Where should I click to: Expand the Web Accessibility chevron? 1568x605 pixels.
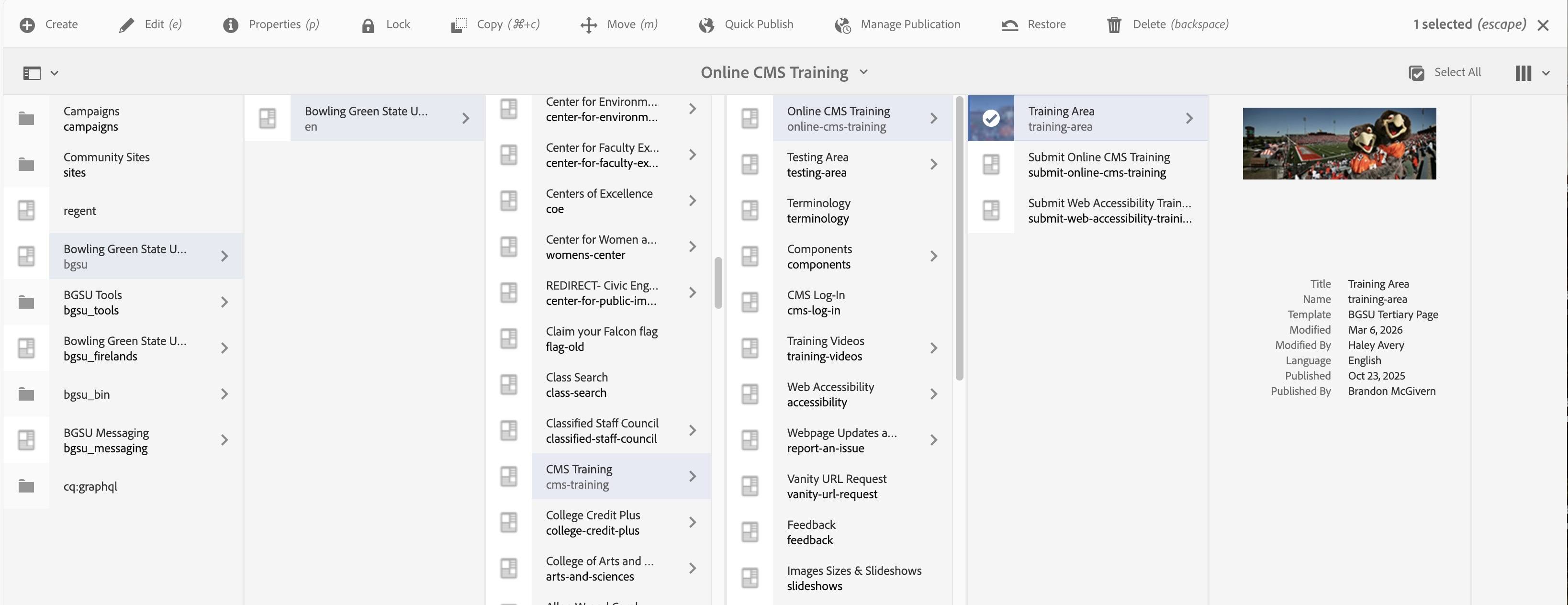pos(934,394)
